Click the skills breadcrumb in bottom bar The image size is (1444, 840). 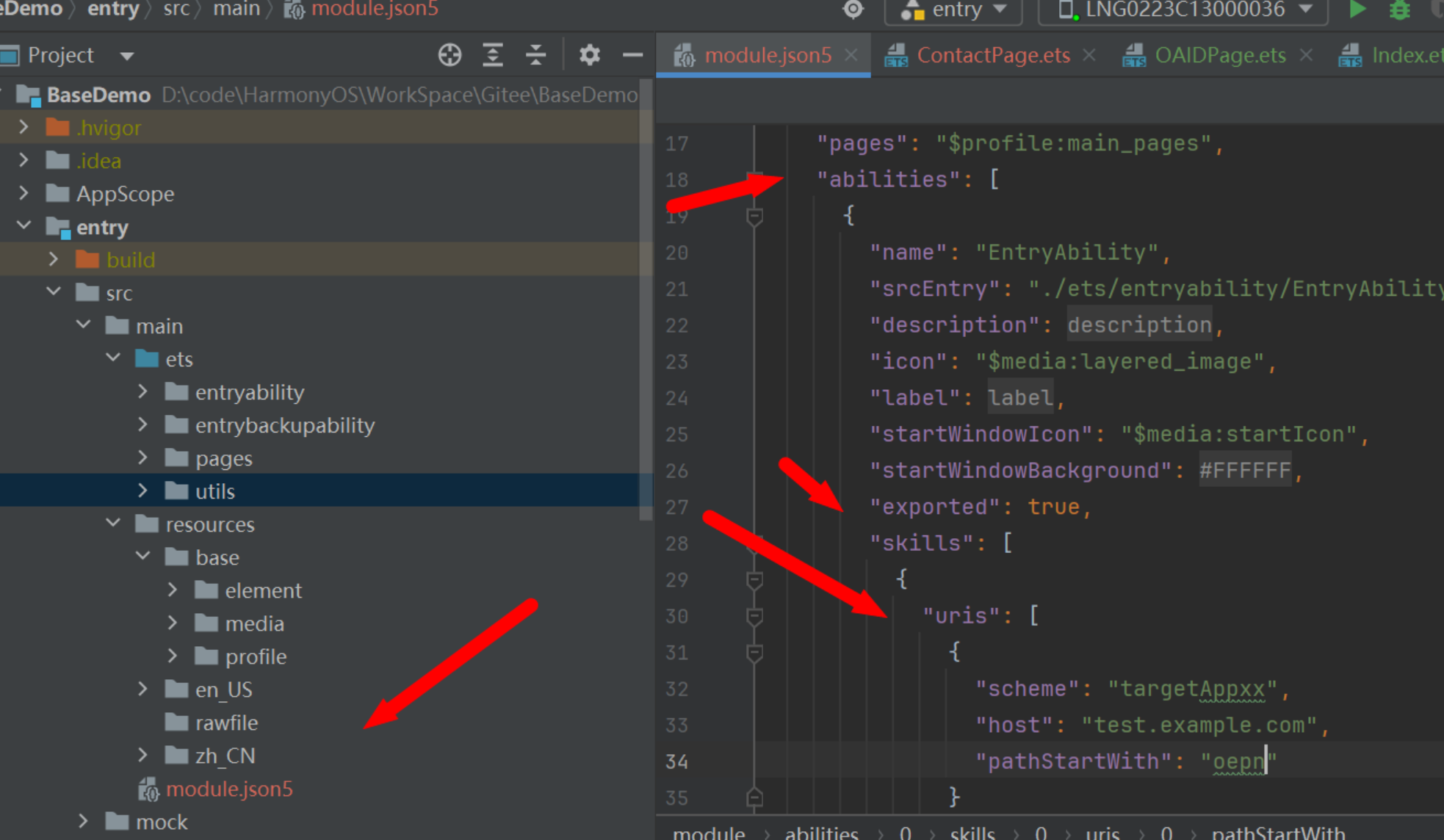[x=972, y=833]
